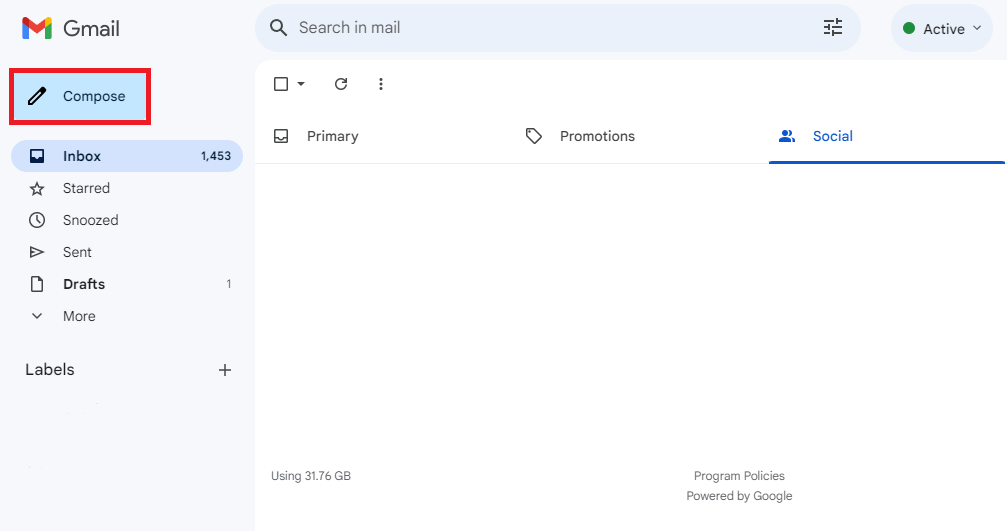
Task: Create a new label with plus
Action: pyautogui.click(x=225, y=370)
